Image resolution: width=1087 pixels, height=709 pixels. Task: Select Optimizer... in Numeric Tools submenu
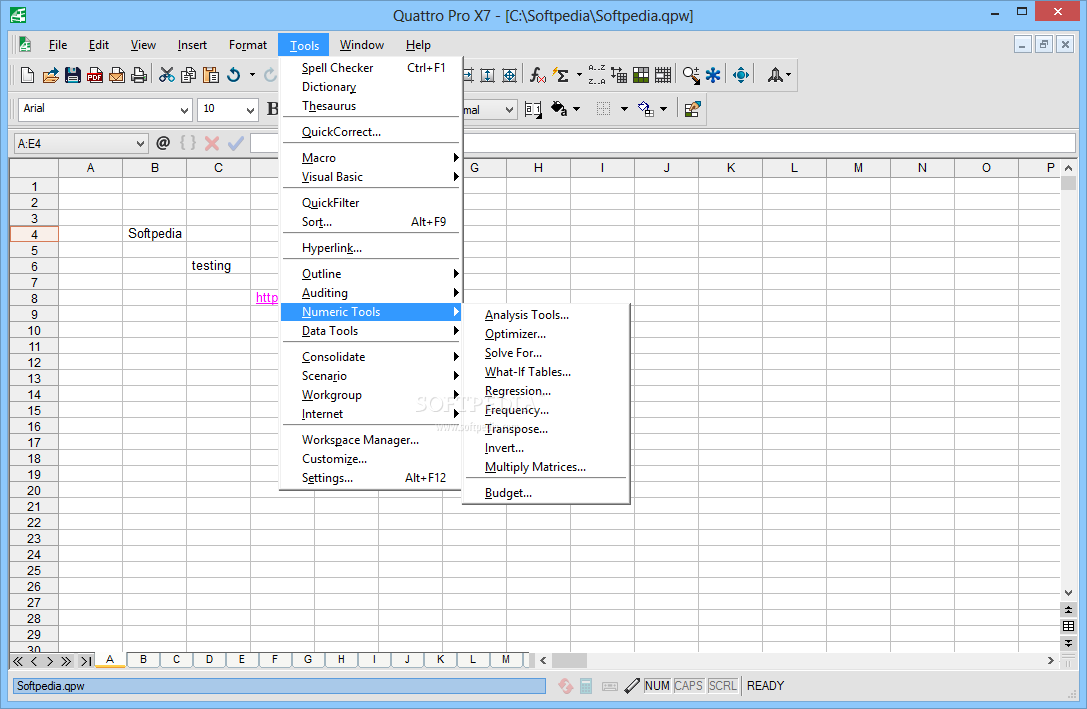tap(546, 334)
